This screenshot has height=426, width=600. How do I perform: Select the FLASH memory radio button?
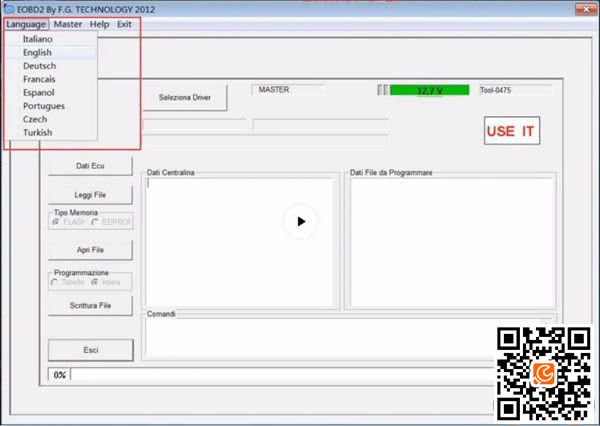pyautogui.click(x=56, y=222)
